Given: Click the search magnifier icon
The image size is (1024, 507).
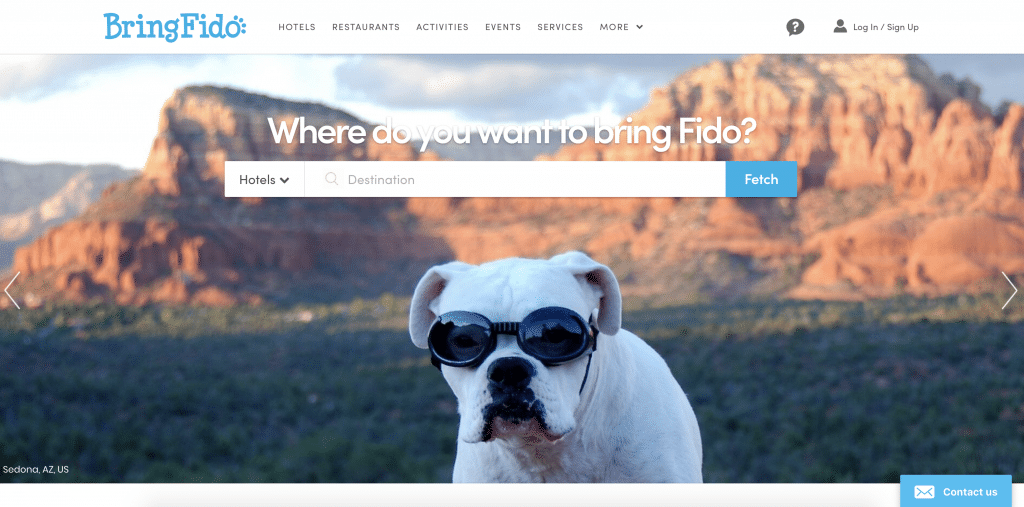Looking at the screenshot, I should coord(332,178).
